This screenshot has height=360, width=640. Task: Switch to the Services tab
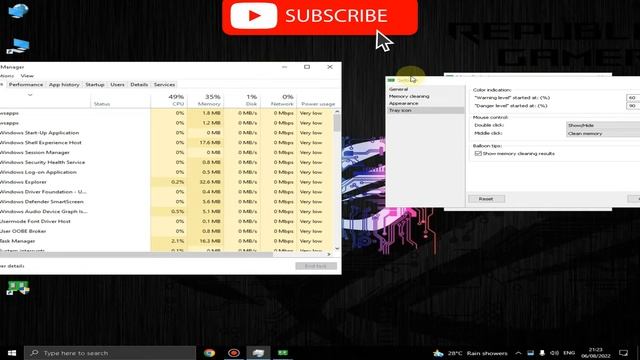[164, 84]
